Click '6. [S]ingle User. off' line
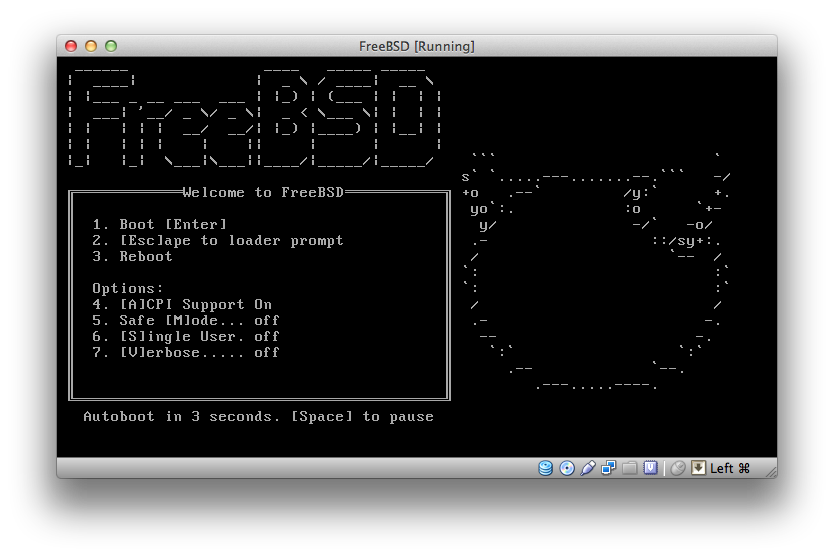The height and width of the screenshot is (557, 834). click(186, 336)
